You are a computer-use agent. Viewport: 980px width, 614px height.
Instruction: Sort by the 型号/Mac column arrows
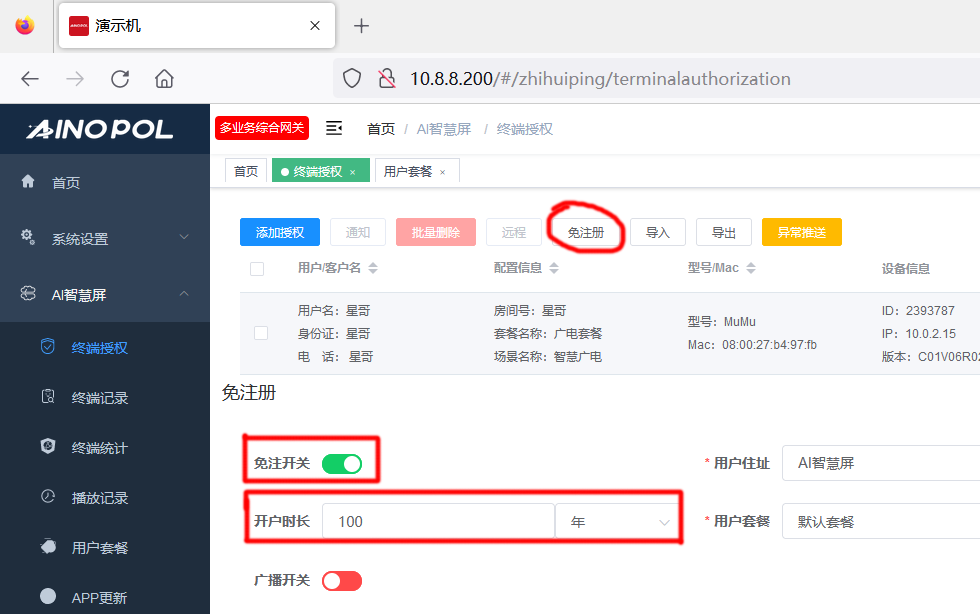(x=751, y=269)
